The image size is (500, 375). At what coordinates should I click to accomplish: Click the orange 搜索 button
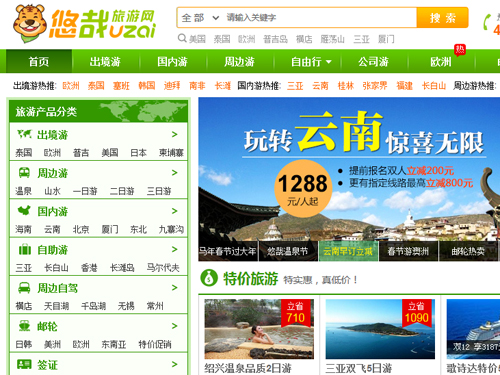442,18
